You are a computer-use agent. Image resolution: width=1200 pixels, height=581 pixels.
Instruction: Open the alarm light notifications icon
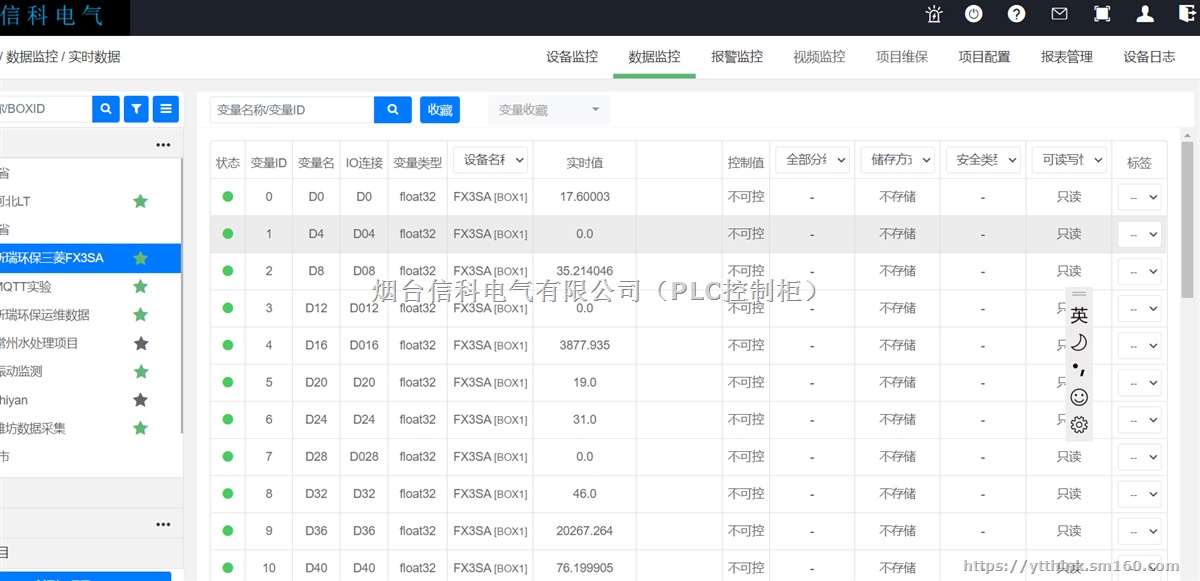coord(934,14)
